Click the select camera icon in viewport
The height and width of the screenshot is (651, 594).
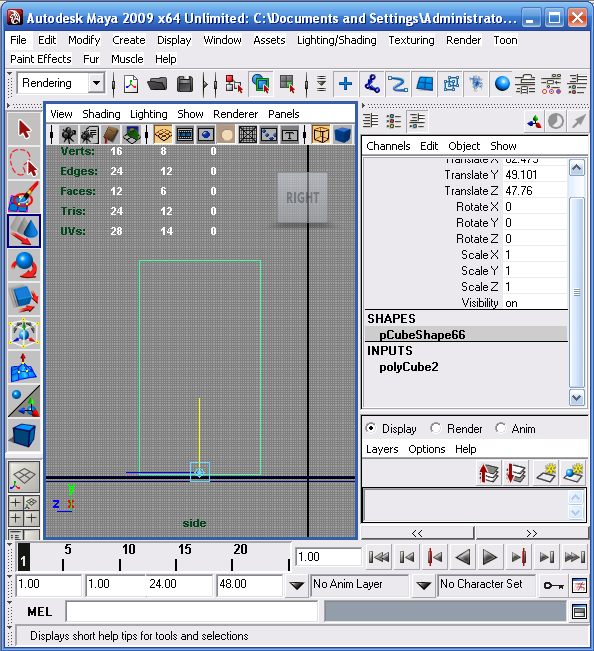[68, 135]
